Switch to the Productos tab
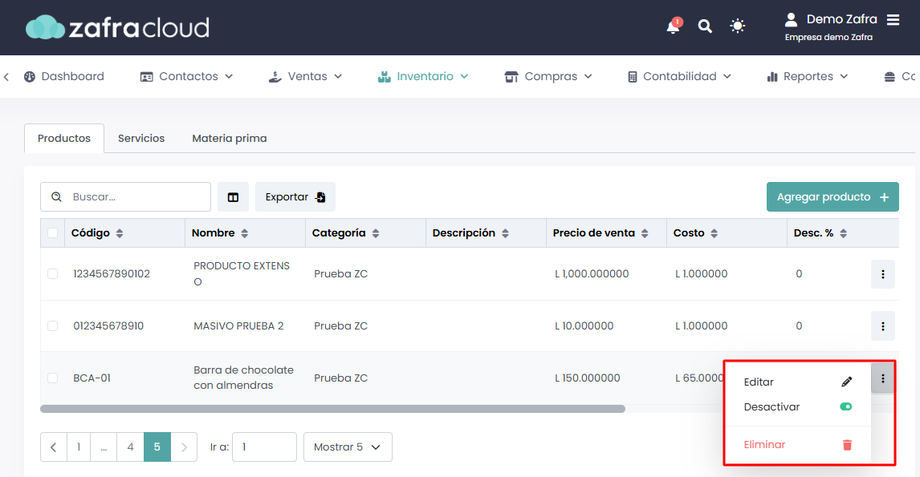 64,138
